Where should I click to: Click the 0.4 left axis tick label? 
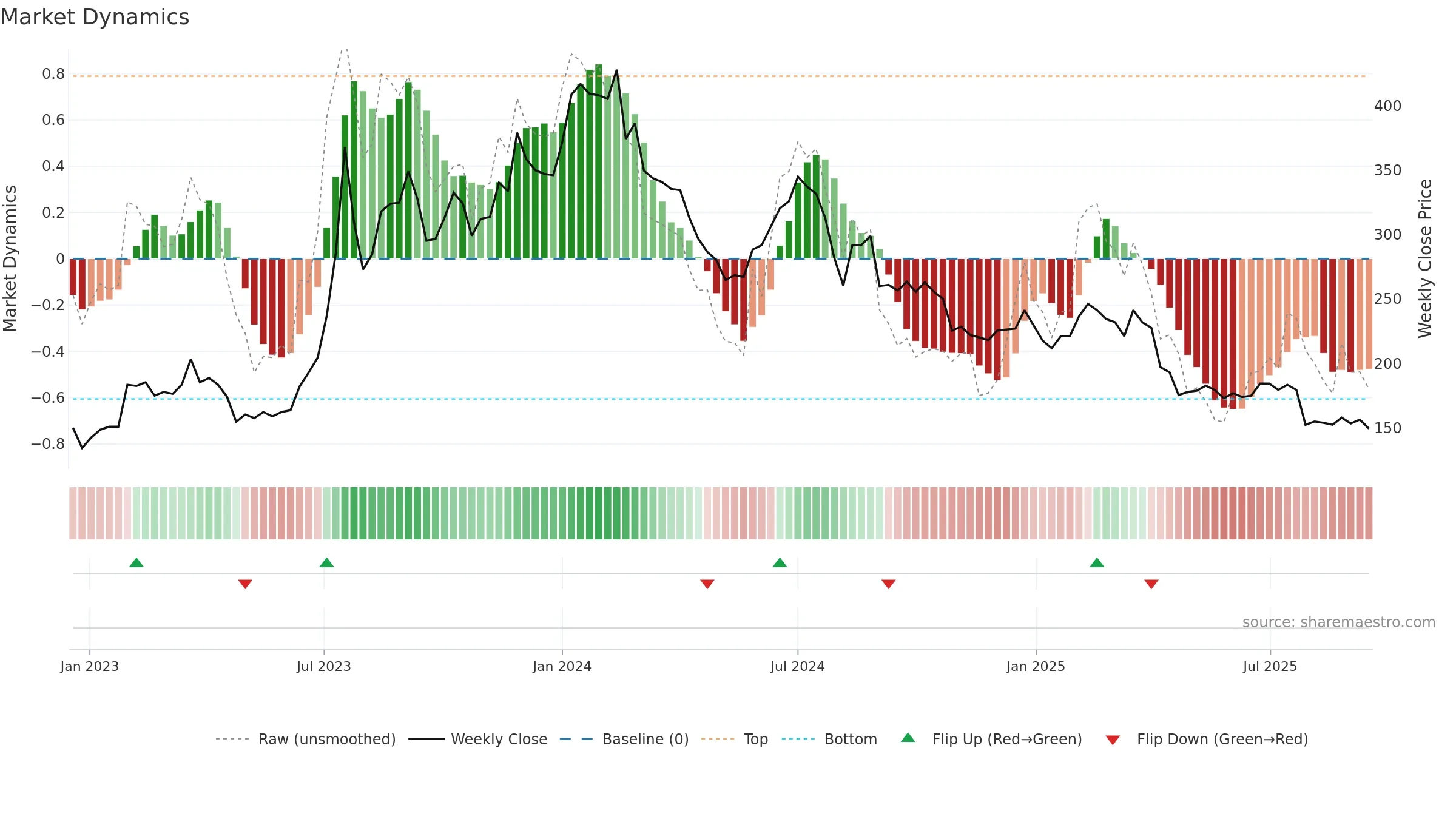[x=53, y=166]
